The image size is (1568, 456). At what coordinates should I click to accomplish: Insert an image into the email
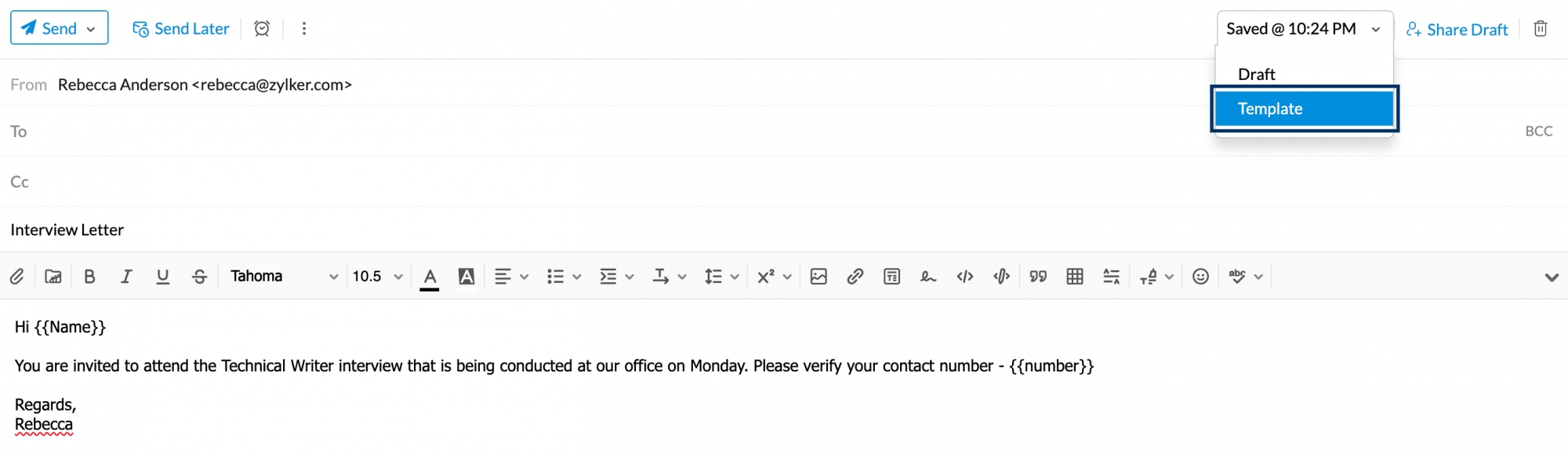pos(818,277)
